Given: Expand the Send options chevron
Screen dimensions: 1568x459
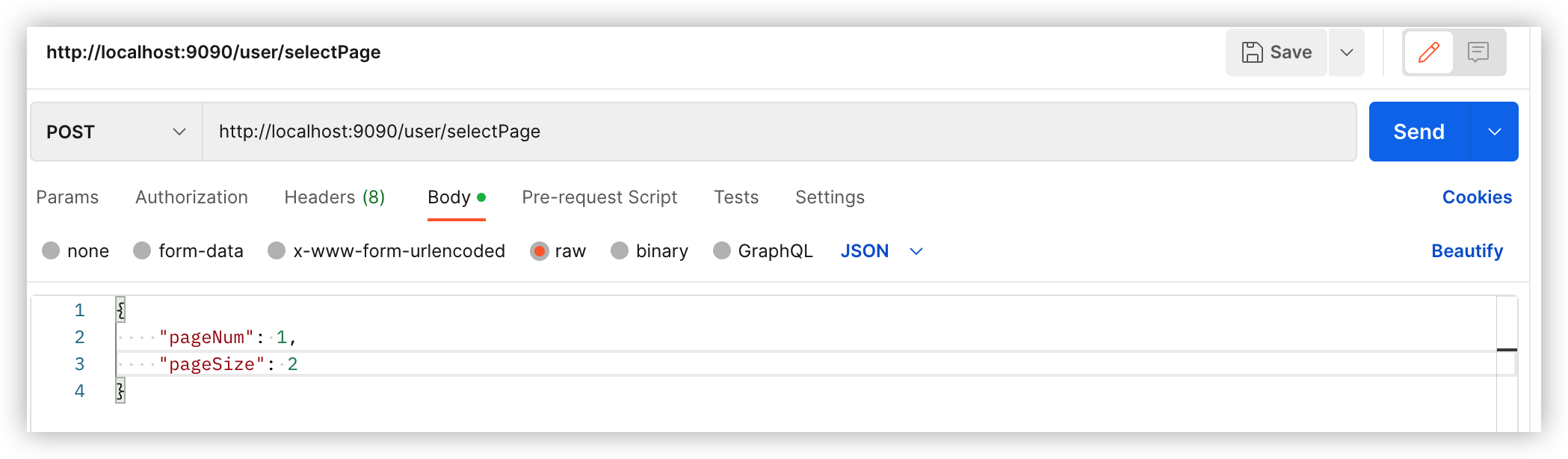Looking at the screenshot, I should pyautogui.click(x=1494, y=132).
